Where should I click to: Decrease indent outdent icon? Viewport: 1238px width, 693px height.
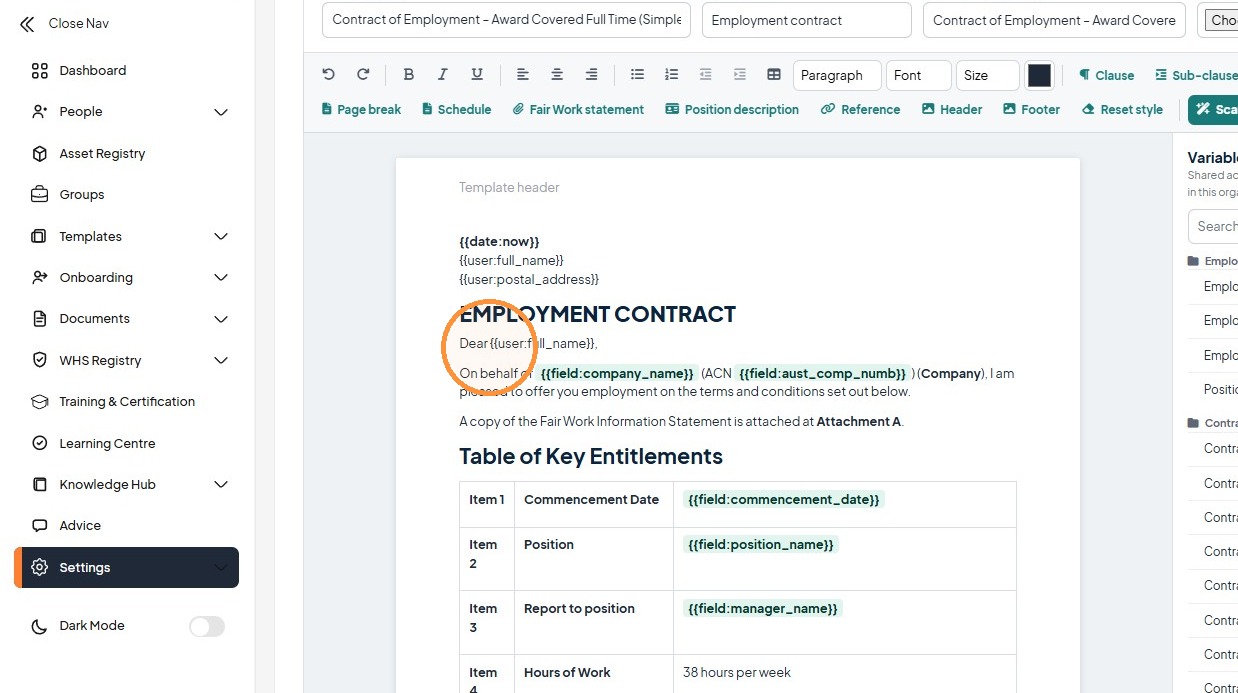point(706,75)
